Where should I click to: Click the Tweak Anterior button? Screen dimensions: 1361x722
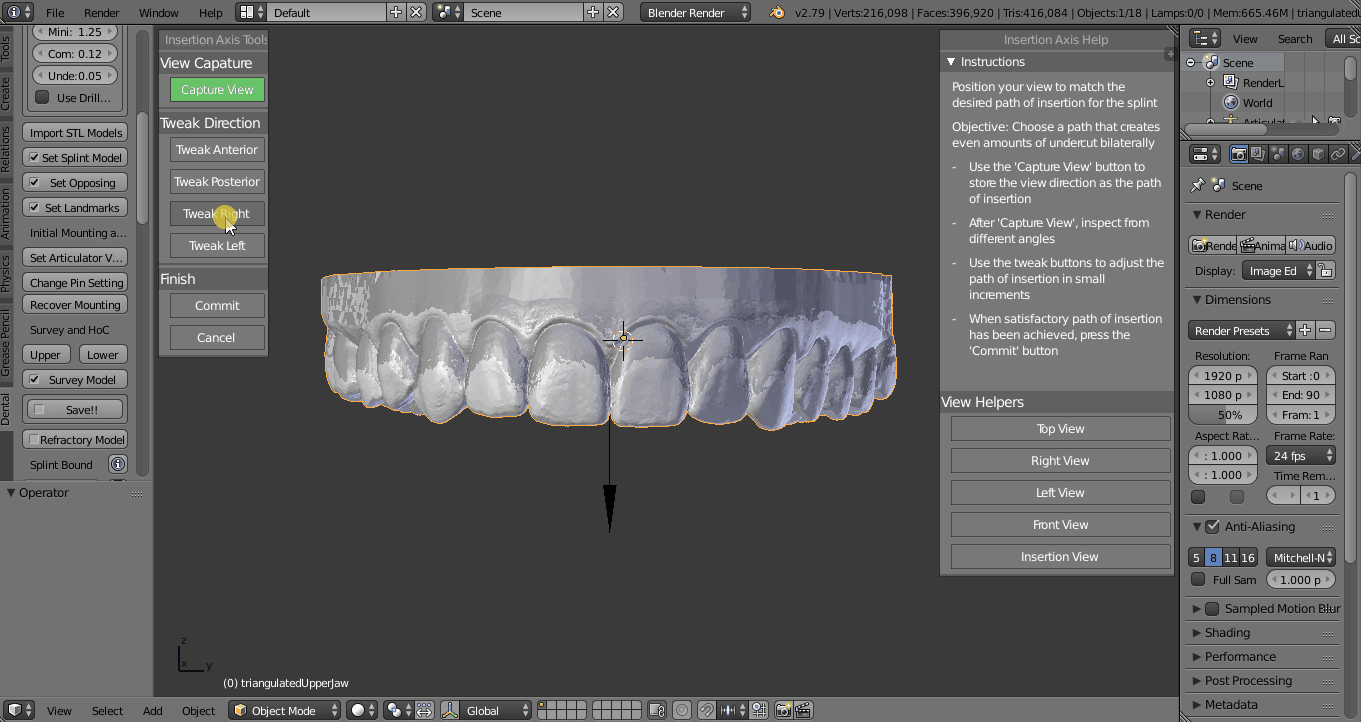217,149
